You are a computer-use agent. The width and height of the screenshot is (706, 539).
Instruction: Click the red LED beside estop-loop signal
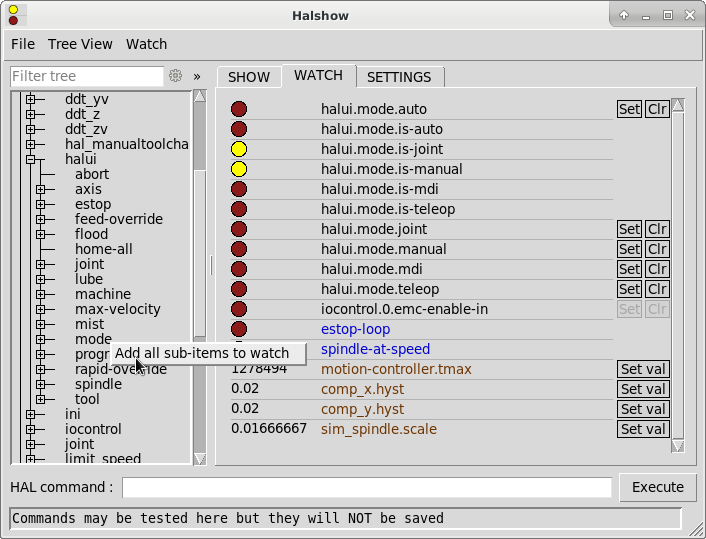(239, 329)
